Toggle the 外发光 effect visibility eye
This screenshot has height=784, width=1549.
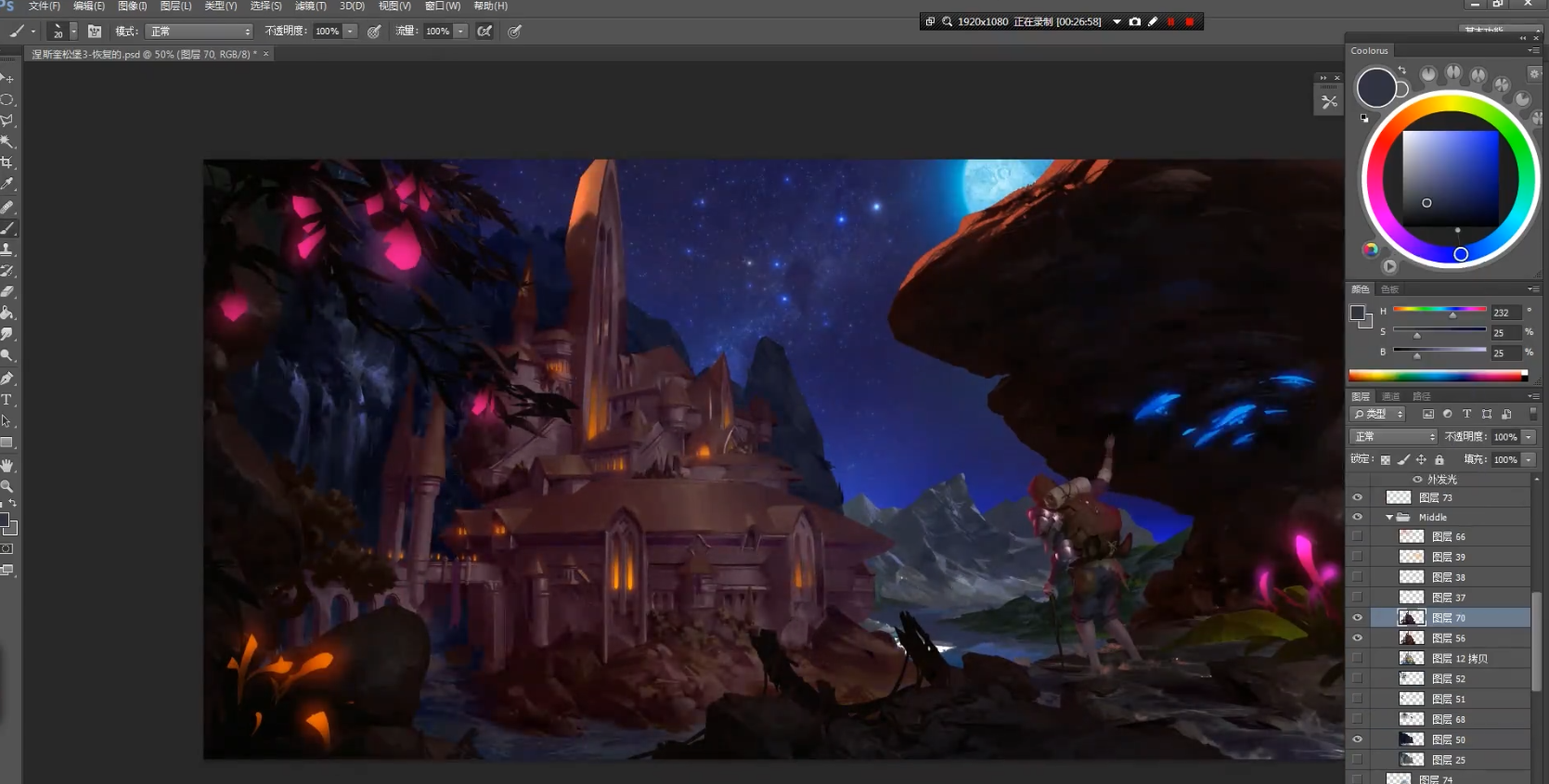tap(1417, 480)
